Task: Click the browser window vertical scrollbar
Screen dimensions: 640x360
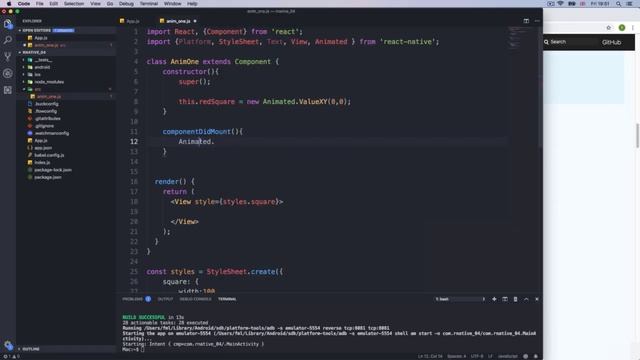Action: (x=638, y=136)
